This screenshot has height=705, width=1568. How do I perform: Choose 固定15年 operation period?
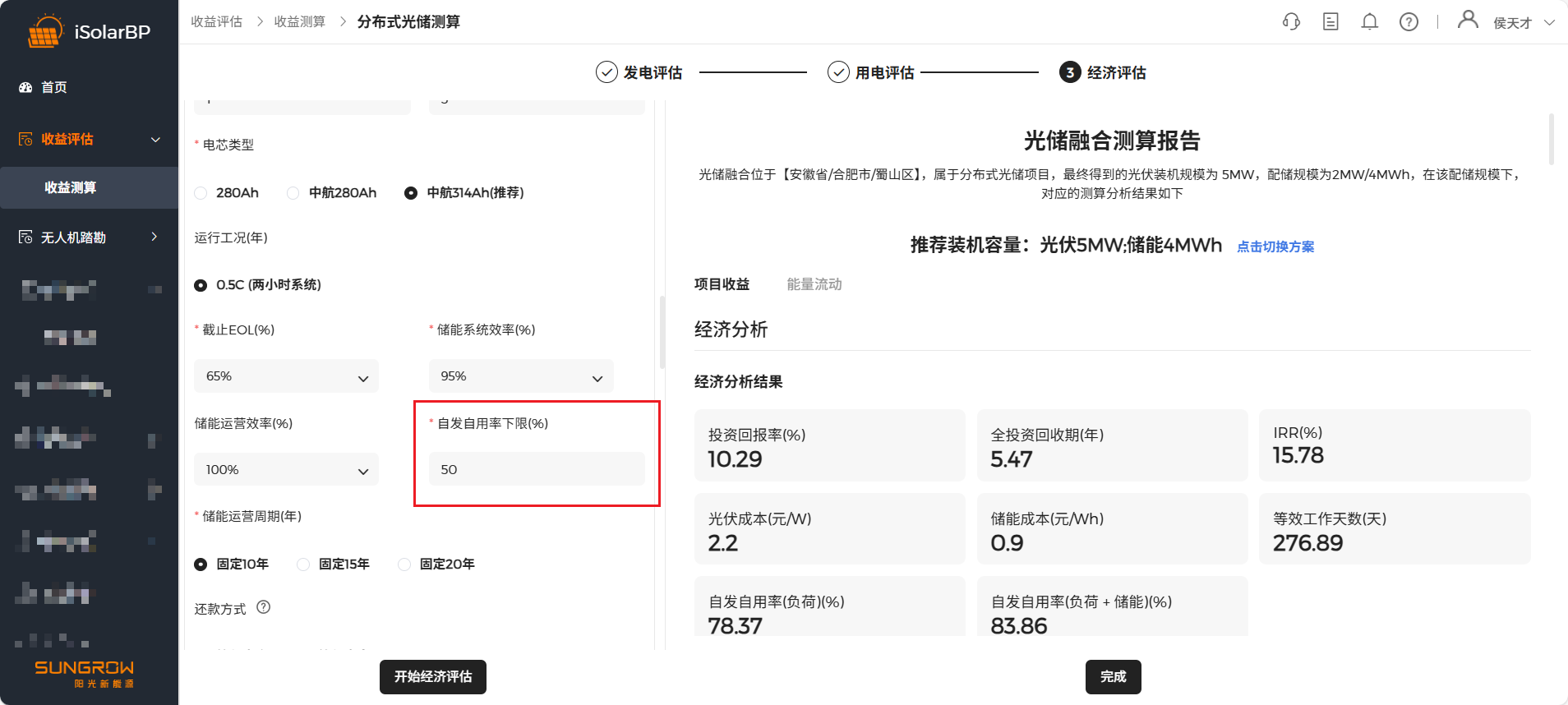tap(303, 564)
